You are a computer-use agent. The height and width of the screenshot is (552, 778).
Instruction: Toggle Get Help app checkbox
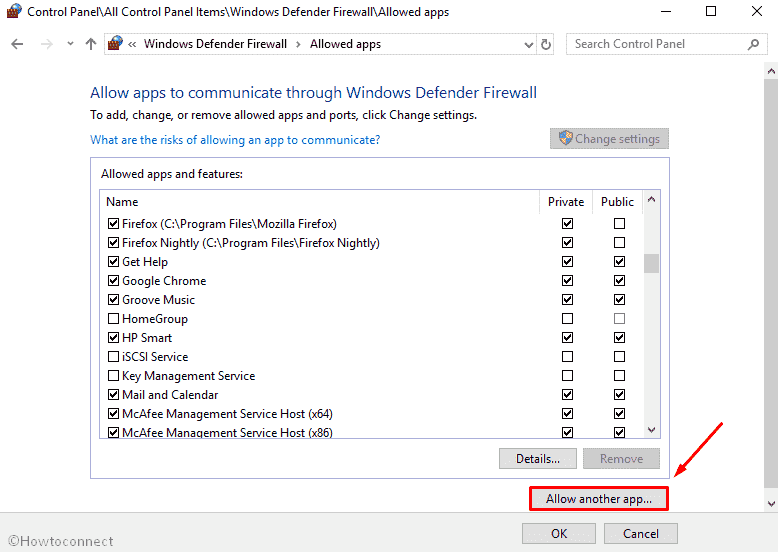click(x=114, y=261)
